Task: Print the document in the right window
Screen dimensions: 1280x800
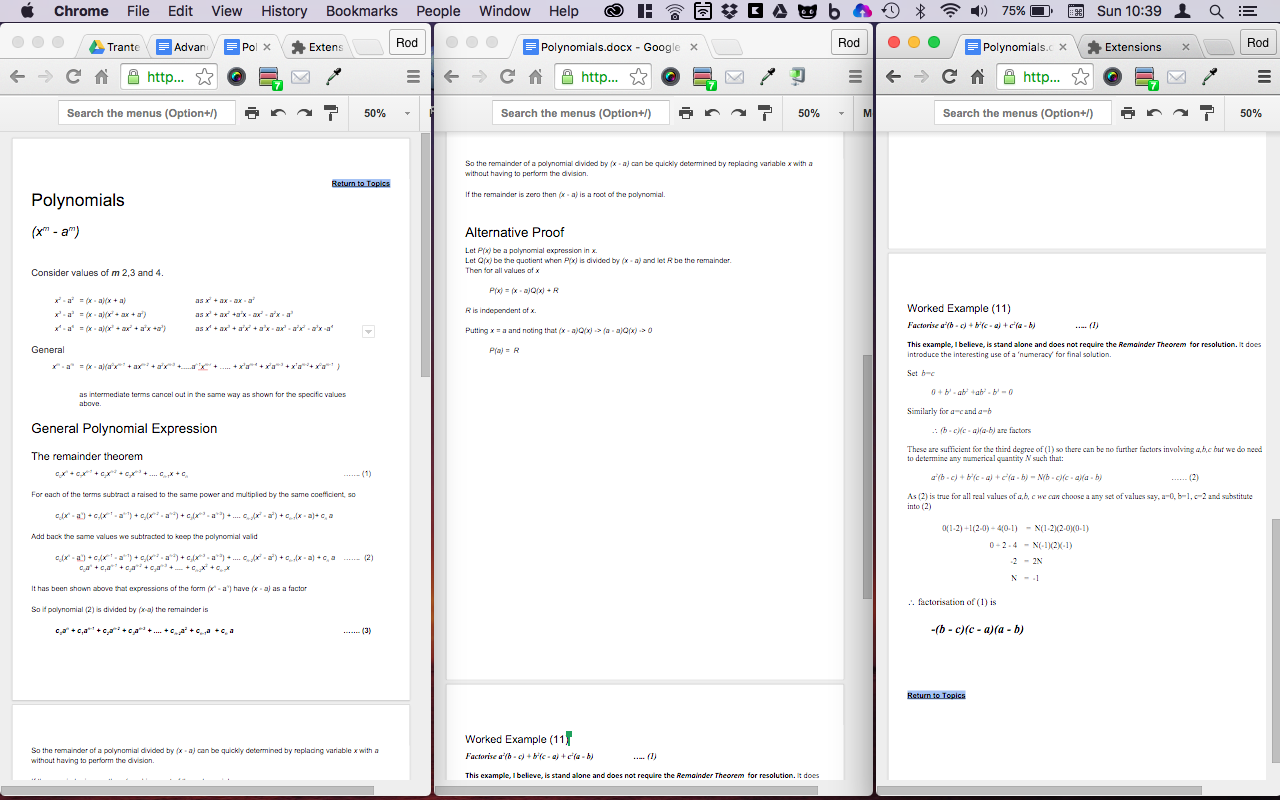Action: click(1128, 113)
